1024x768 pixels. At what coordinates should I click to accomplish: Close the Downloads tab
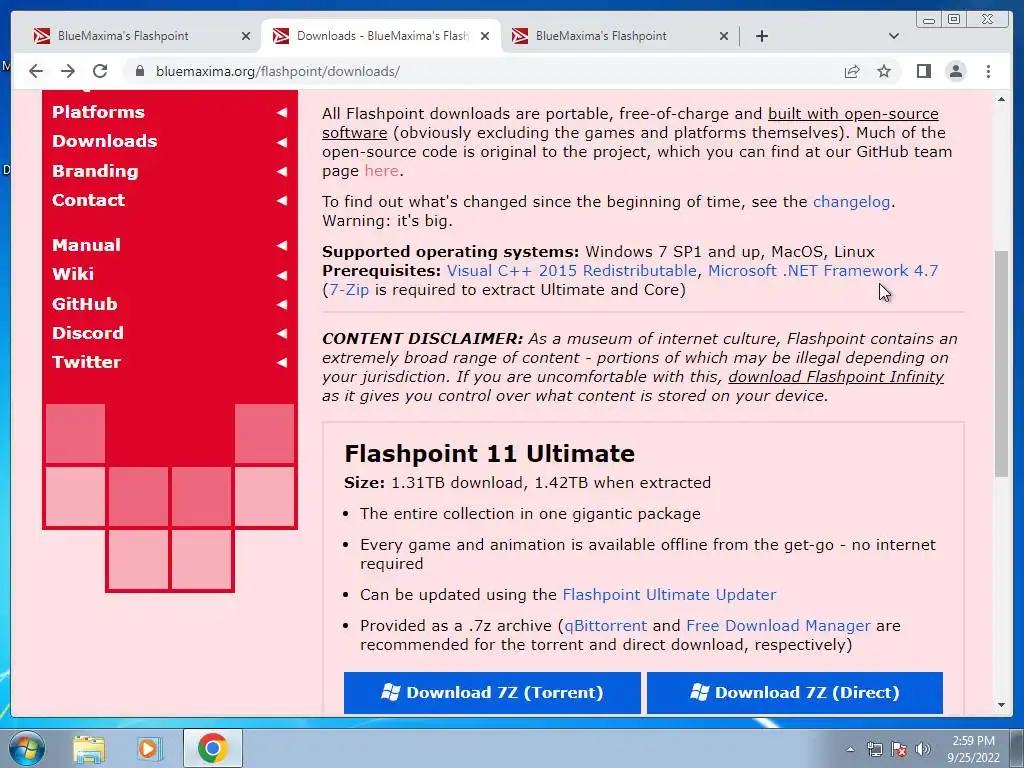(x=485, y=36)
